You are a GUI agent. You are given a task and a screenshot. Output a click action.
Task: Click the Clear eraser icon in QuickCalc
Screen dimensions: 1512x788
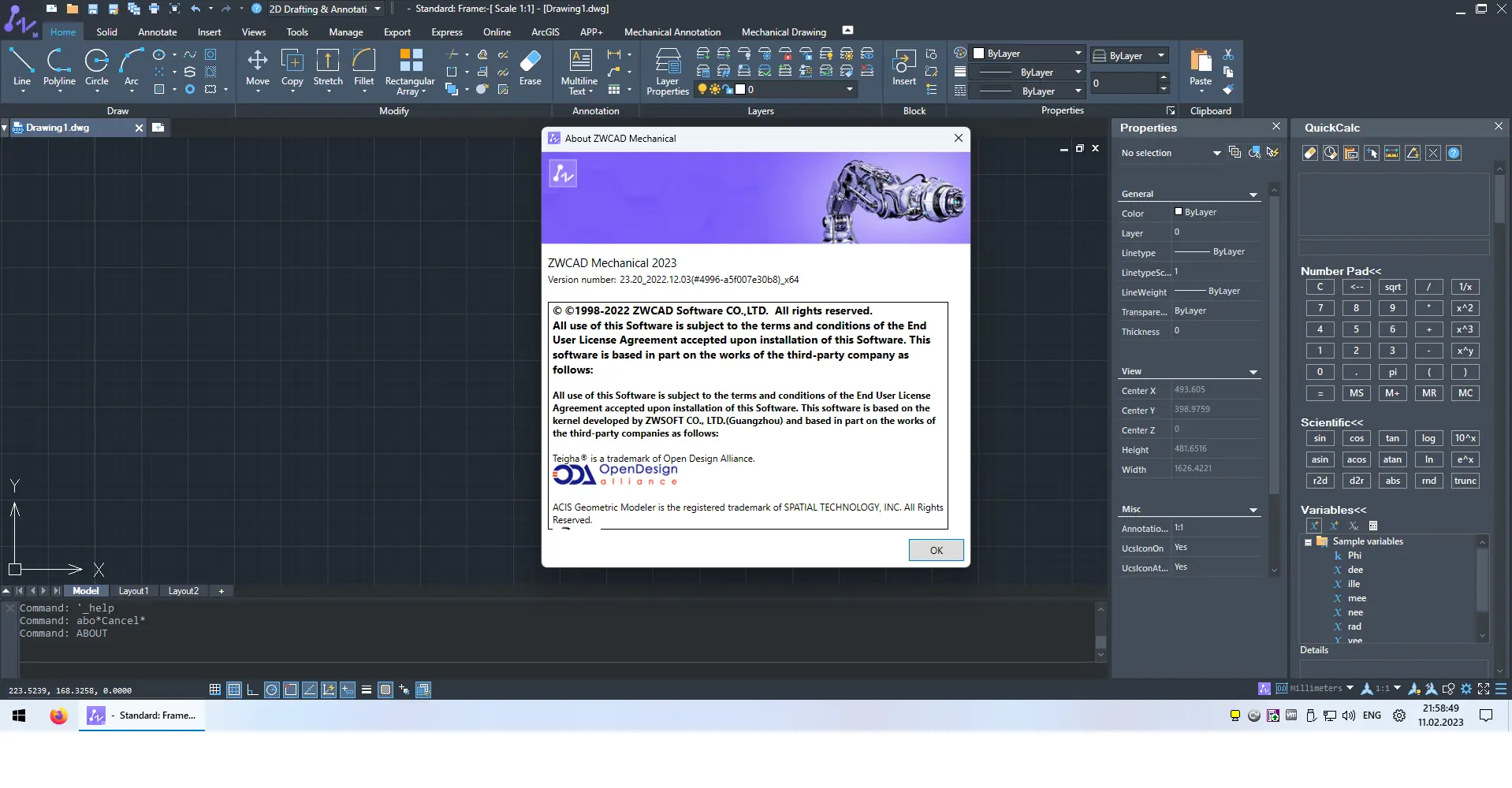[x=1310, y=153]
